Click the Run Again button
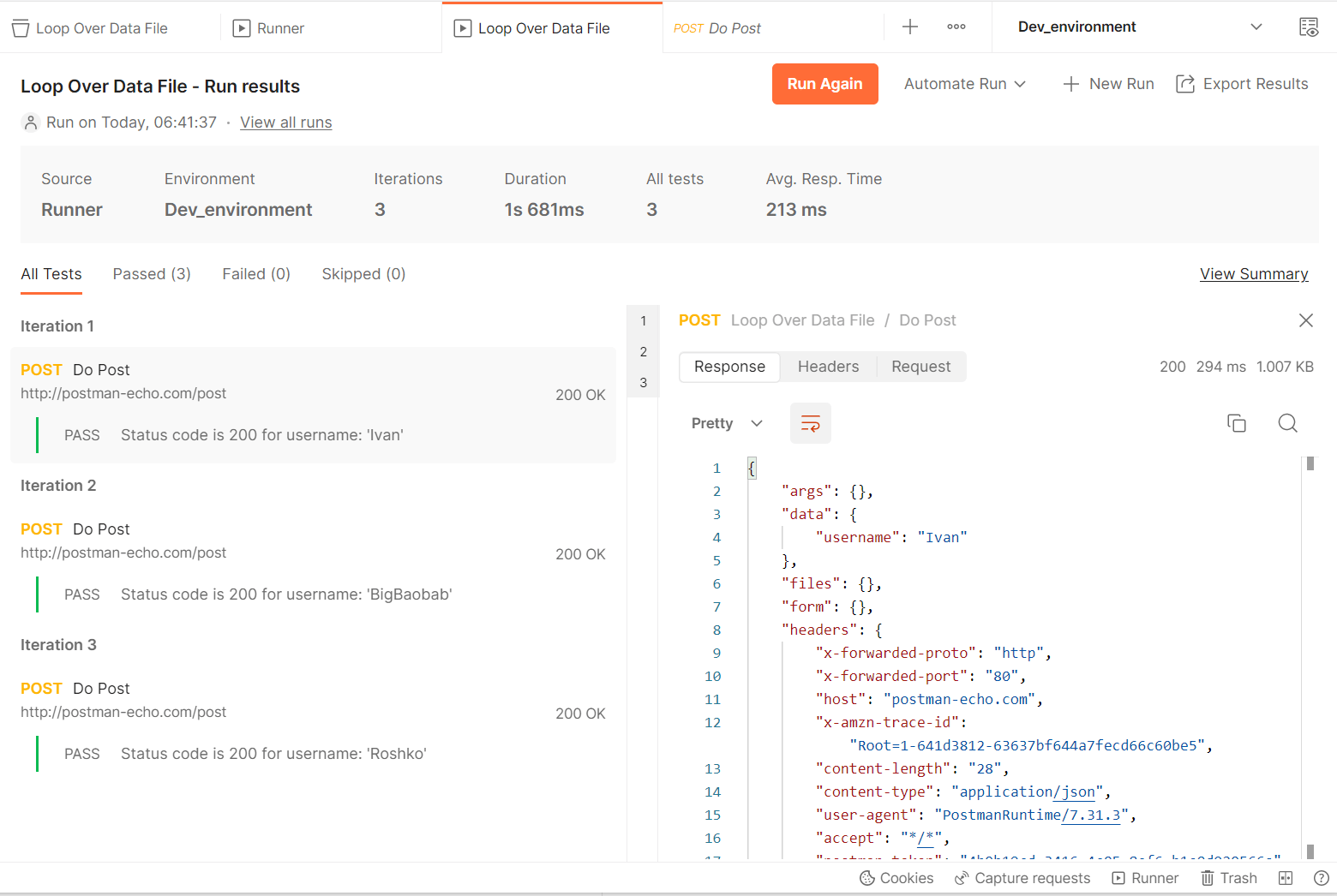This screenshot has height=896, width=1337. click(x=824, y=83)
